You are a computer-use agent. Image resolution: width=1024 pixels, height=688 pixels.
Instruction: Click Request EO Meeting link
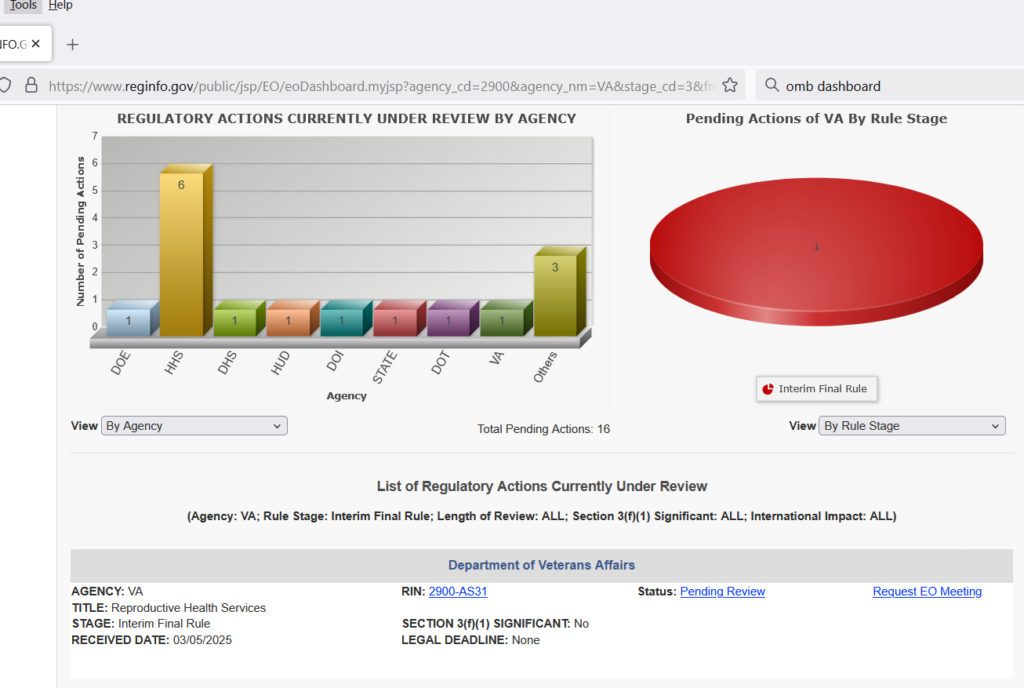click(x=927, y=591)
